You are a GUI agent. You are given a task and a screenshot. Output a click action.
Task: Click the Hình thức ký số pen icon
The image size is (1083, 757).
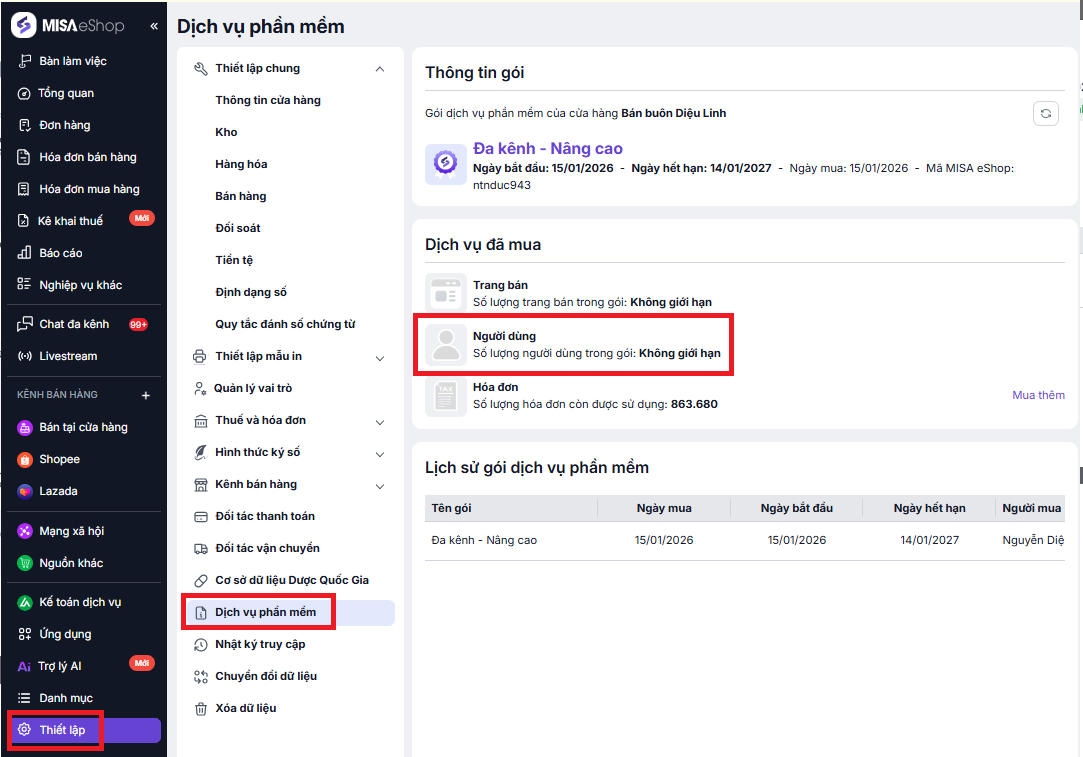200,452
